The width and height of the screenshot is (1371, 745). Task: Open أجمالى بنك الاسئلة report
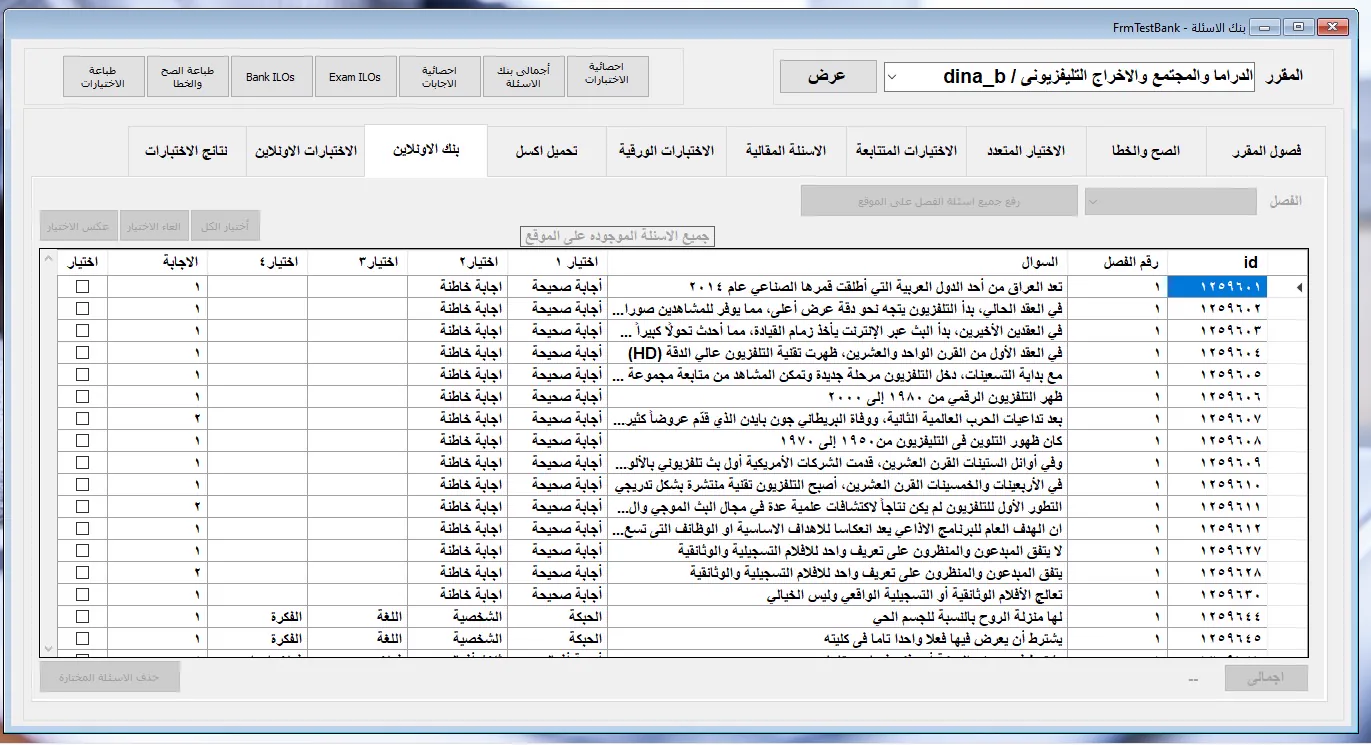pyautogui.click(x=524, y=77)
